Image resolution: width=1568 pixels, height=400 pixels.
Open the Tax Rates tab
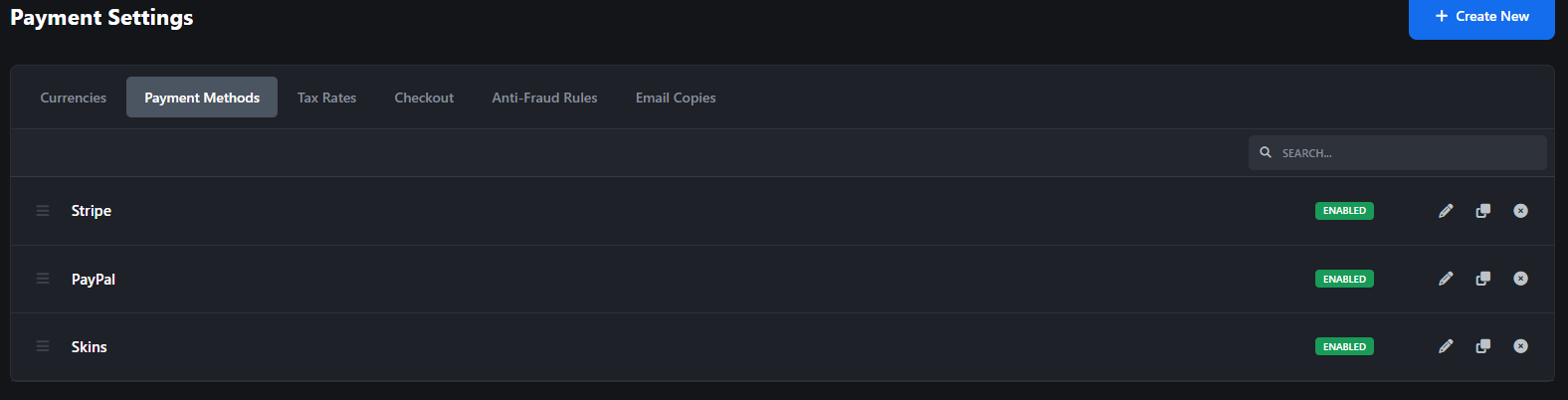[x=326, y=98]
